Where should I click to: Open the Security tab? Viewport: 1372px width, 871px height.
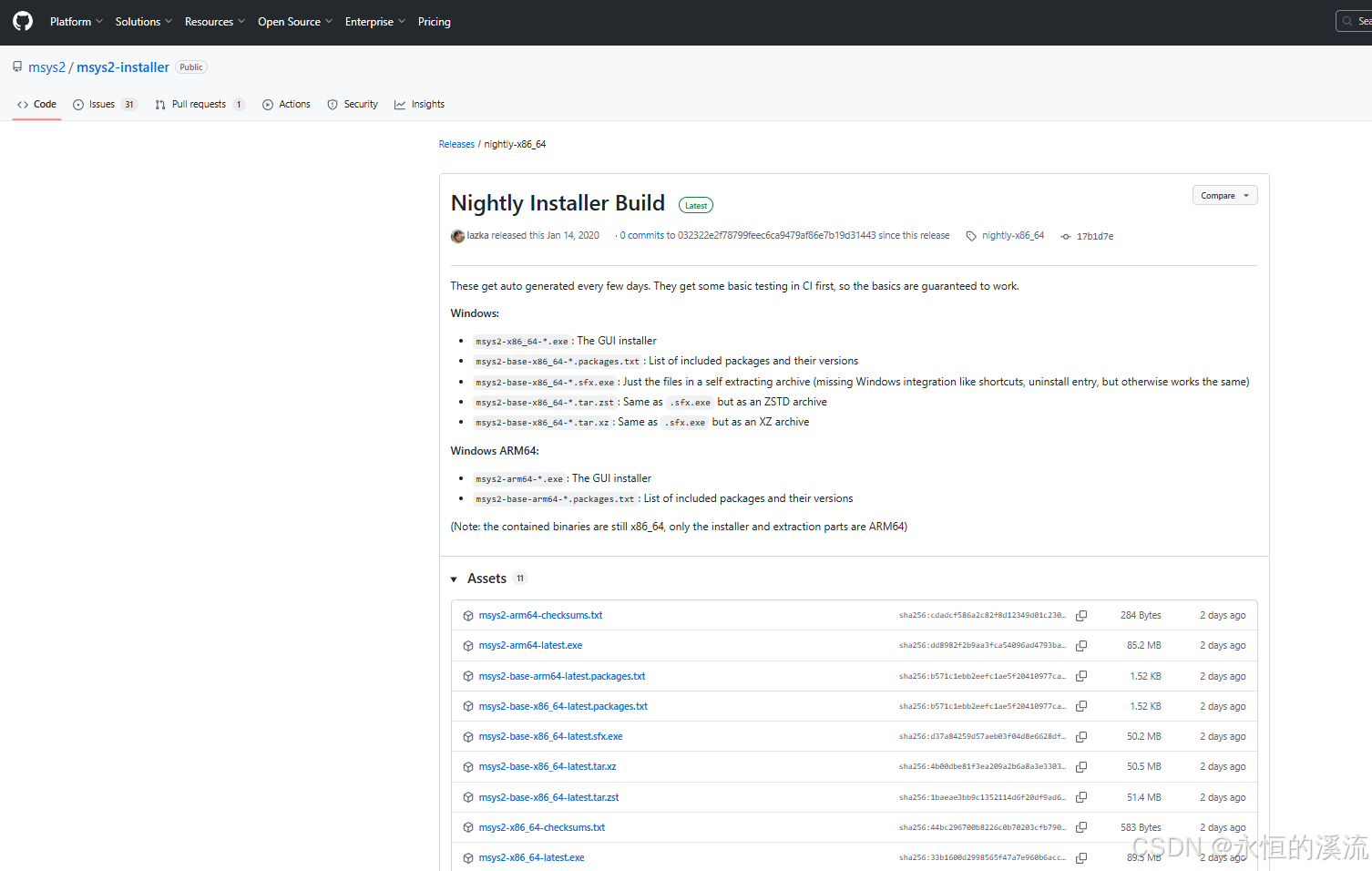pyautogui.click(x=353, y=105)
